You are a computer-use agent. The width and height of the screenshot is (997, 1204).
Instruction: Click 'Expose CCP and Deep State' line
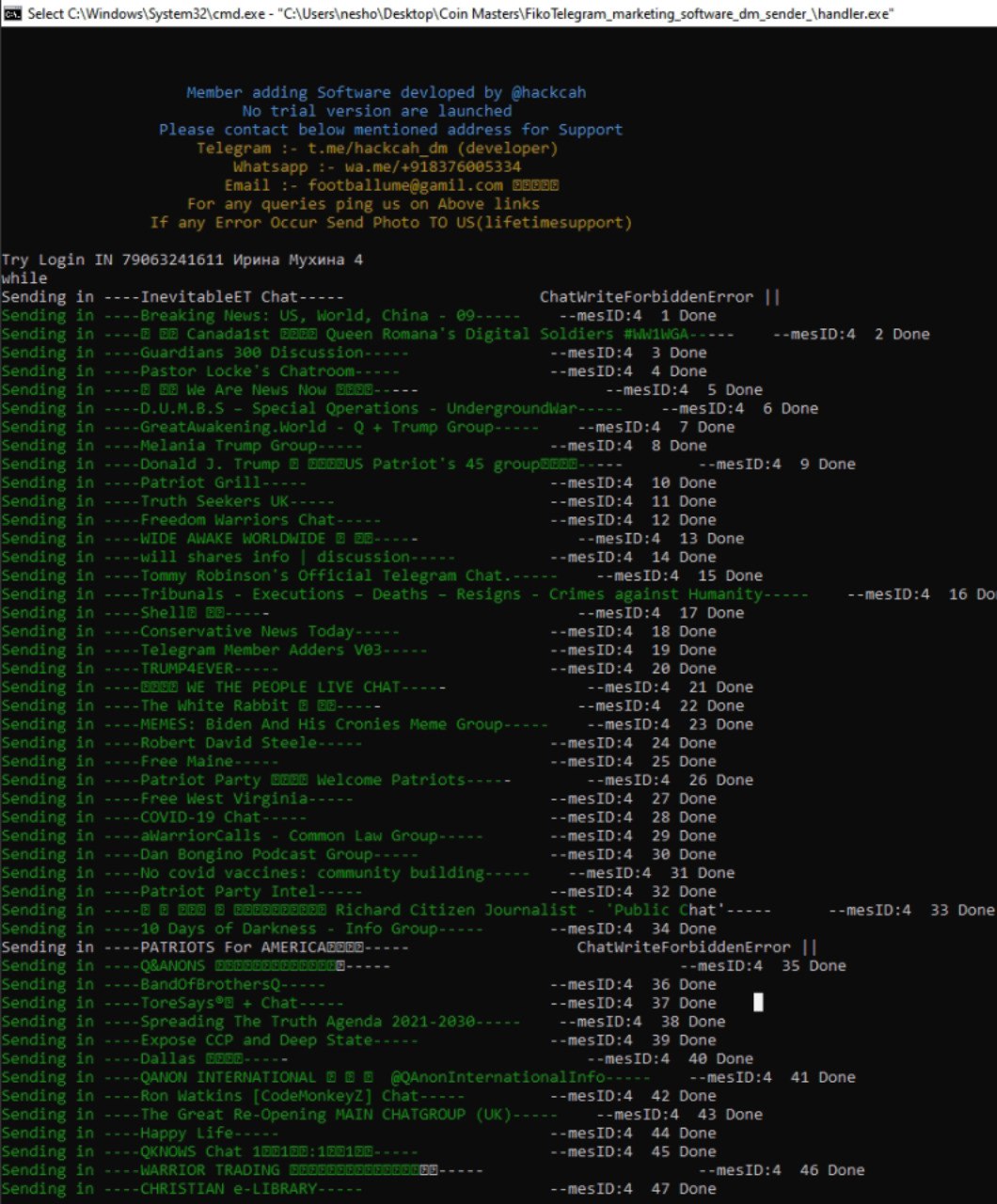click(358, 1040)
